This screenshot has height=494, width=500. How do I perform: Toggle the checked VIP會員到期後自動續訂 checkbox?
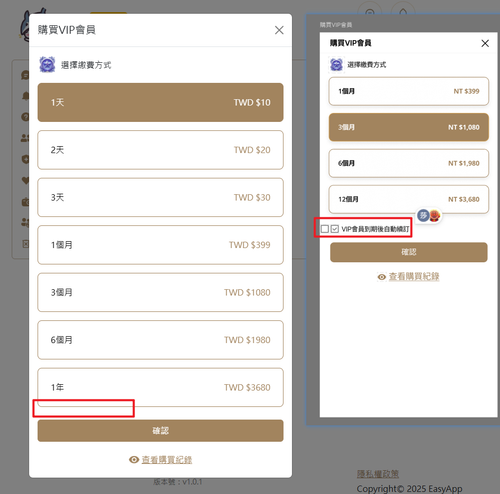coord(335,229)
